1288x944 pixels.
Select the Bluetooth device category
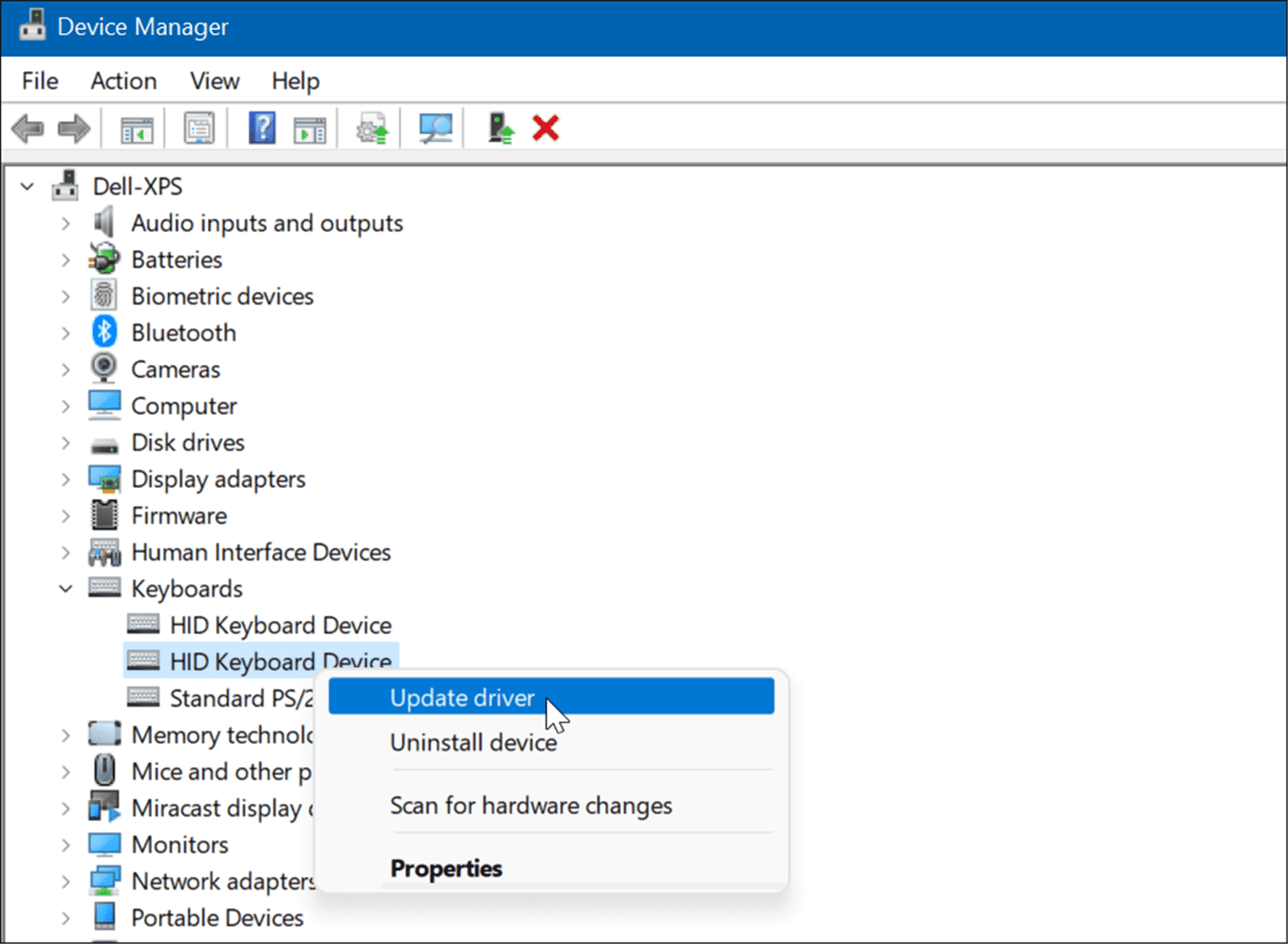coord(183,332)
